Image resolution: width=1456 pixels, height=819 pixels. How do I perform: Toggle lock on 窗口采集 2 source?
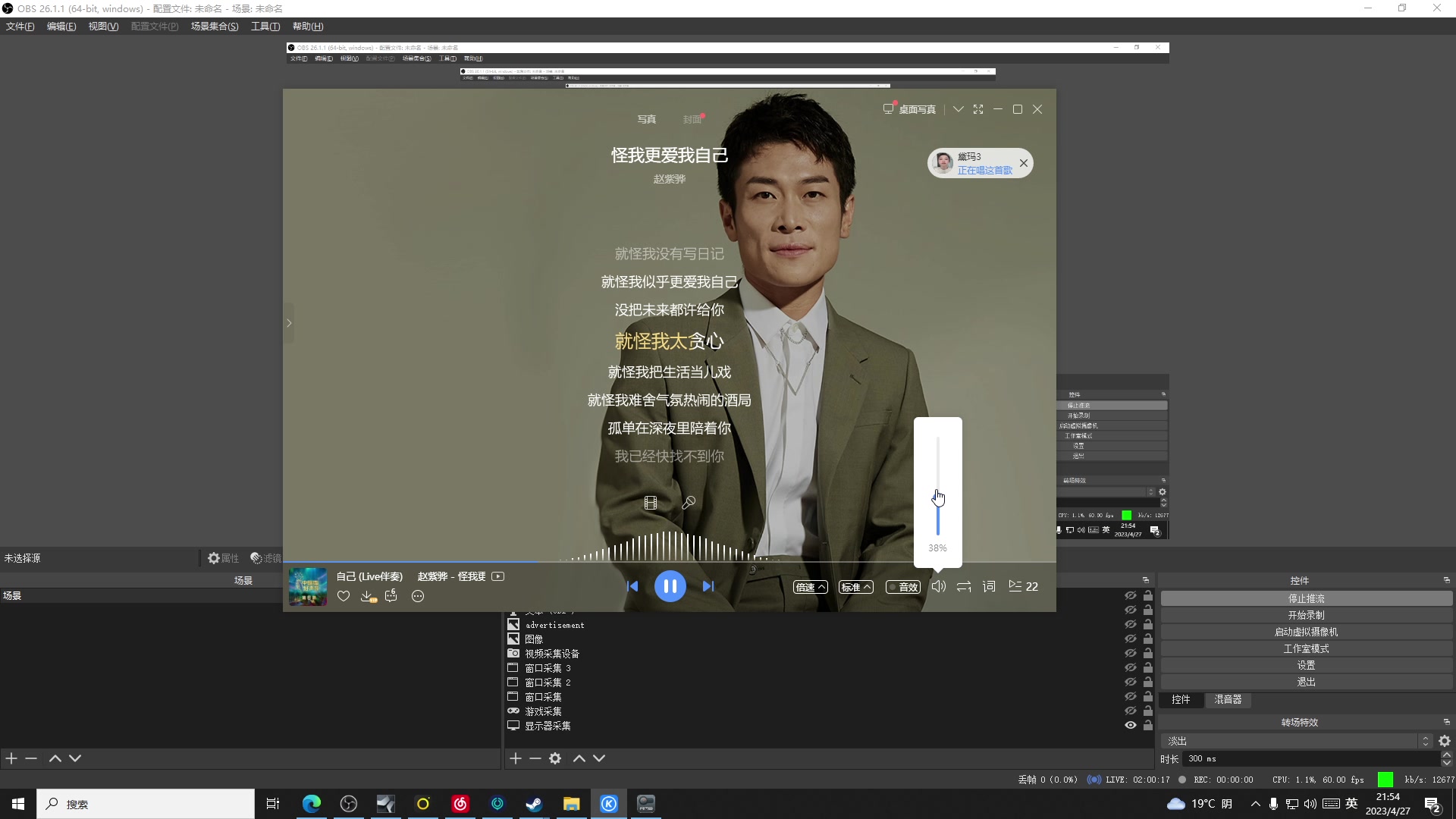pos(1148,682)
